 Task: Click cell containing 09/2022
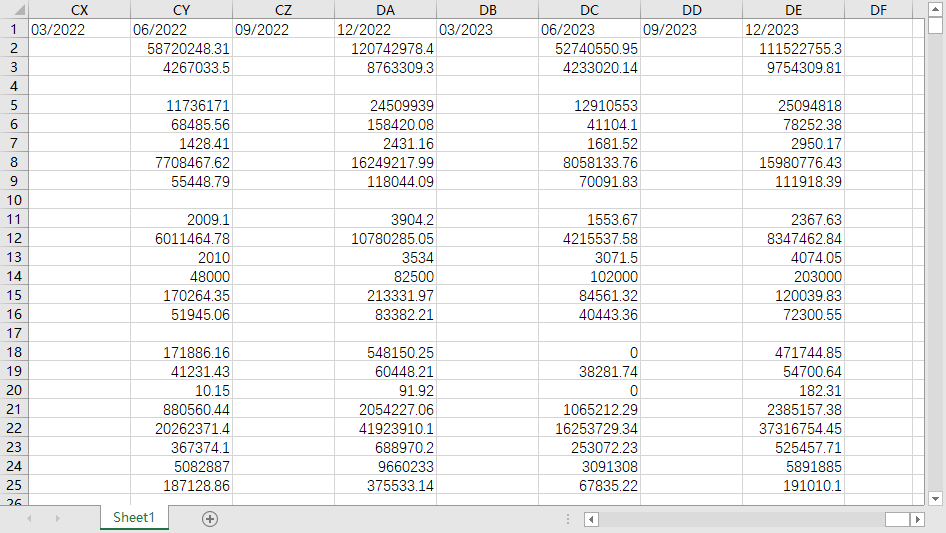click(284, 29)
